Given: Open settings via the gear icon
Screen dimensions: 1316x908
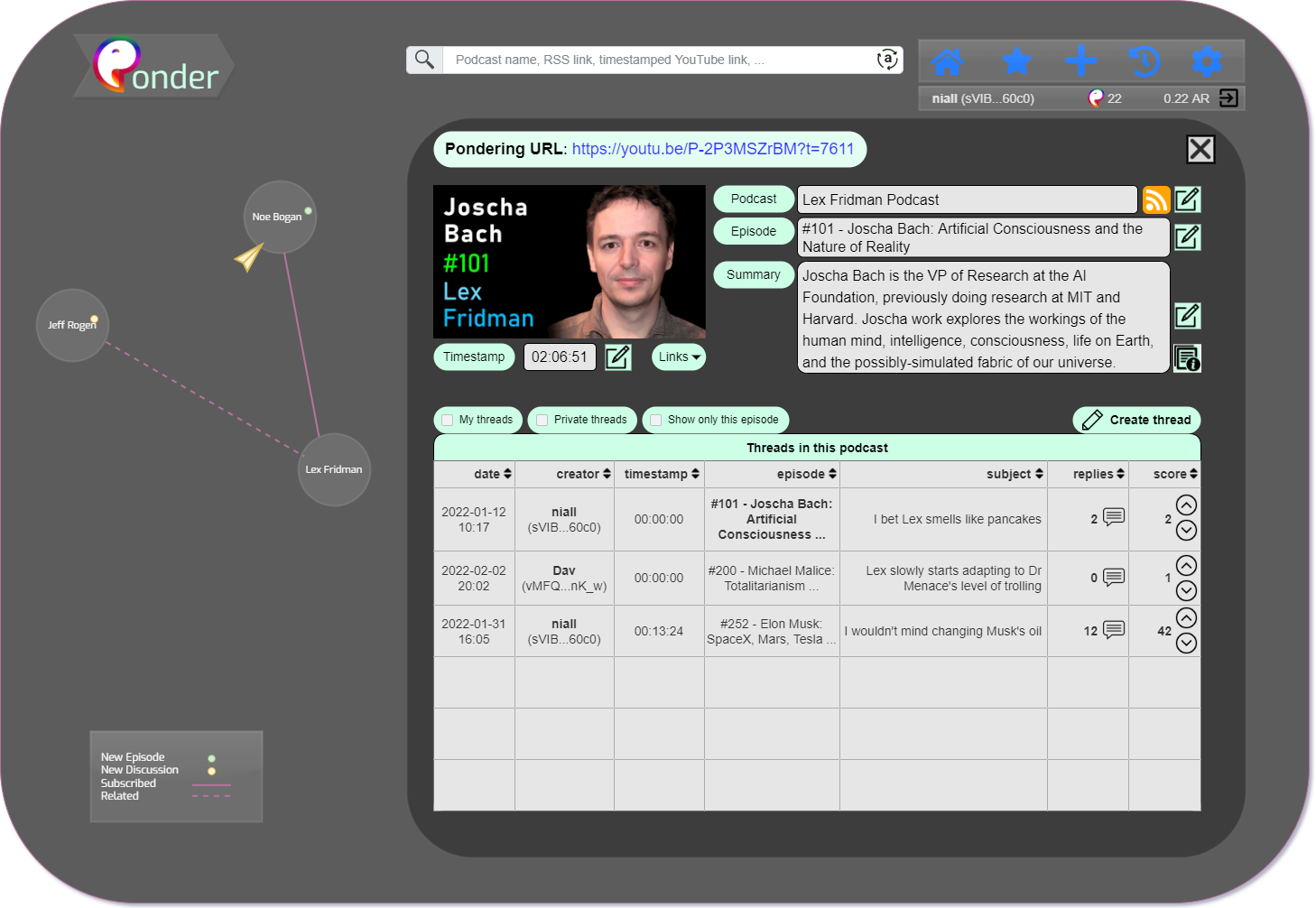Looking at the screenshot, I should (x=1206, y=61).
